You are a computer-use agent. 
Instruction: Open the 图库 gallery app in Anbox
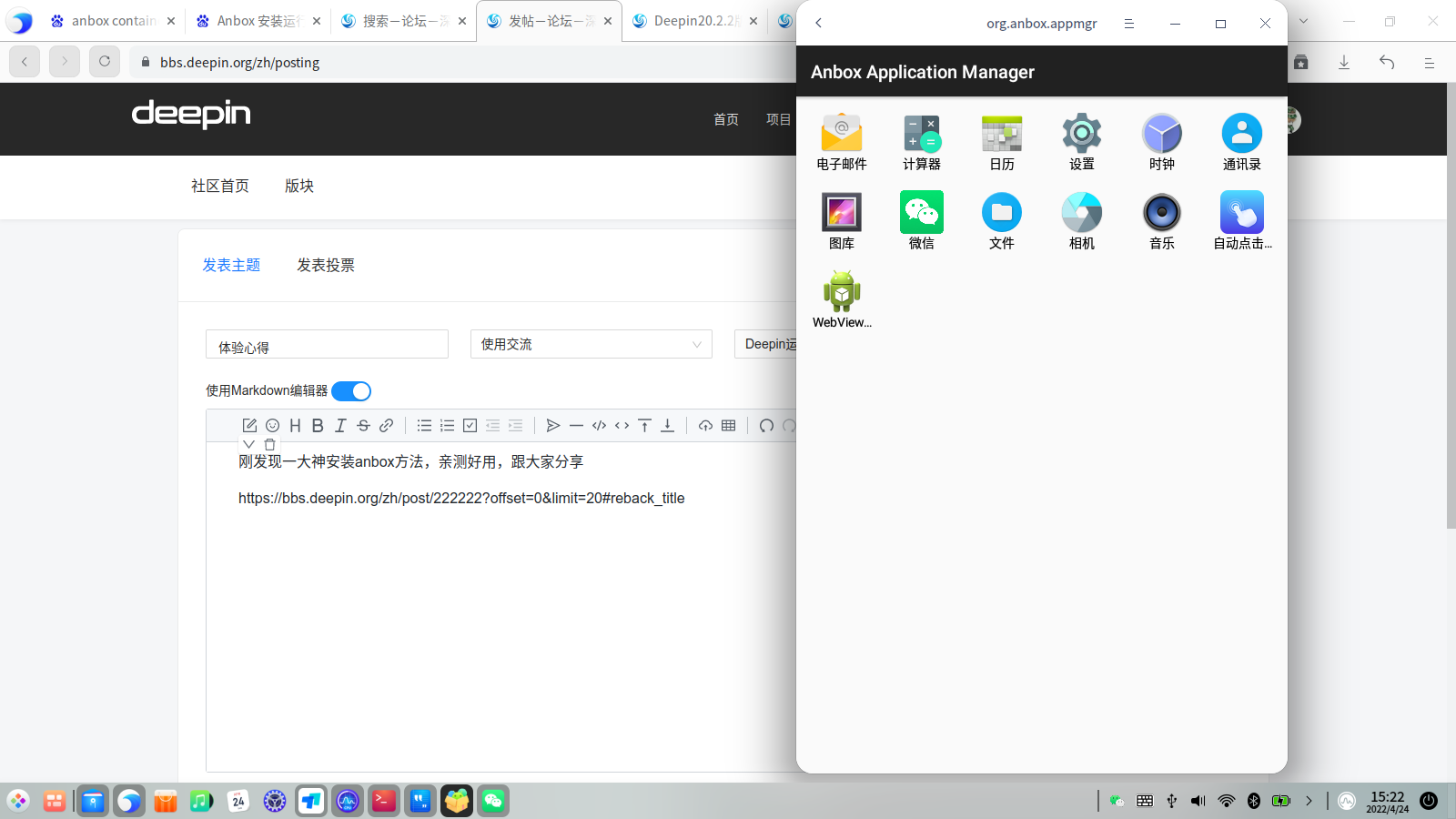click(x=842, y=221)
